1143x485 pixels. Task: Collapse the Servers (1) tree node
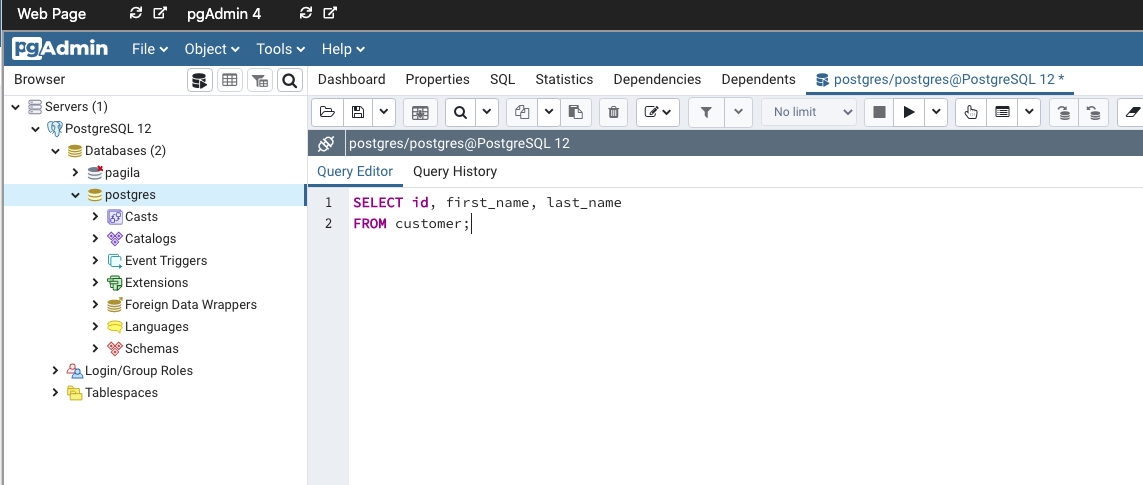coord(16,107)
